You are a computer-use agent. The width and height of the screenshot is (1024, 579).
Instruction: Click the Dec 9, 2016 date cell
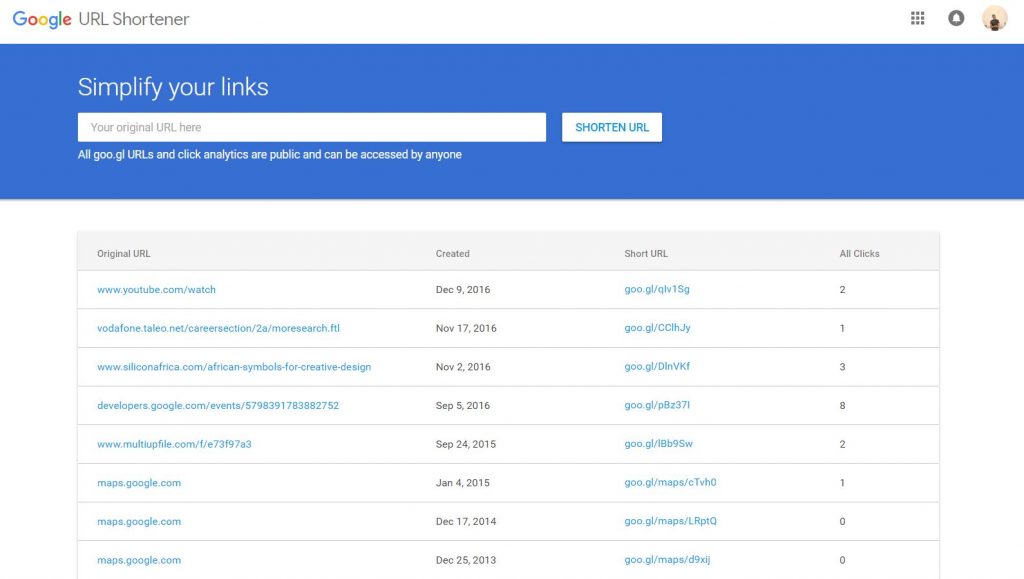coord(463,289)
